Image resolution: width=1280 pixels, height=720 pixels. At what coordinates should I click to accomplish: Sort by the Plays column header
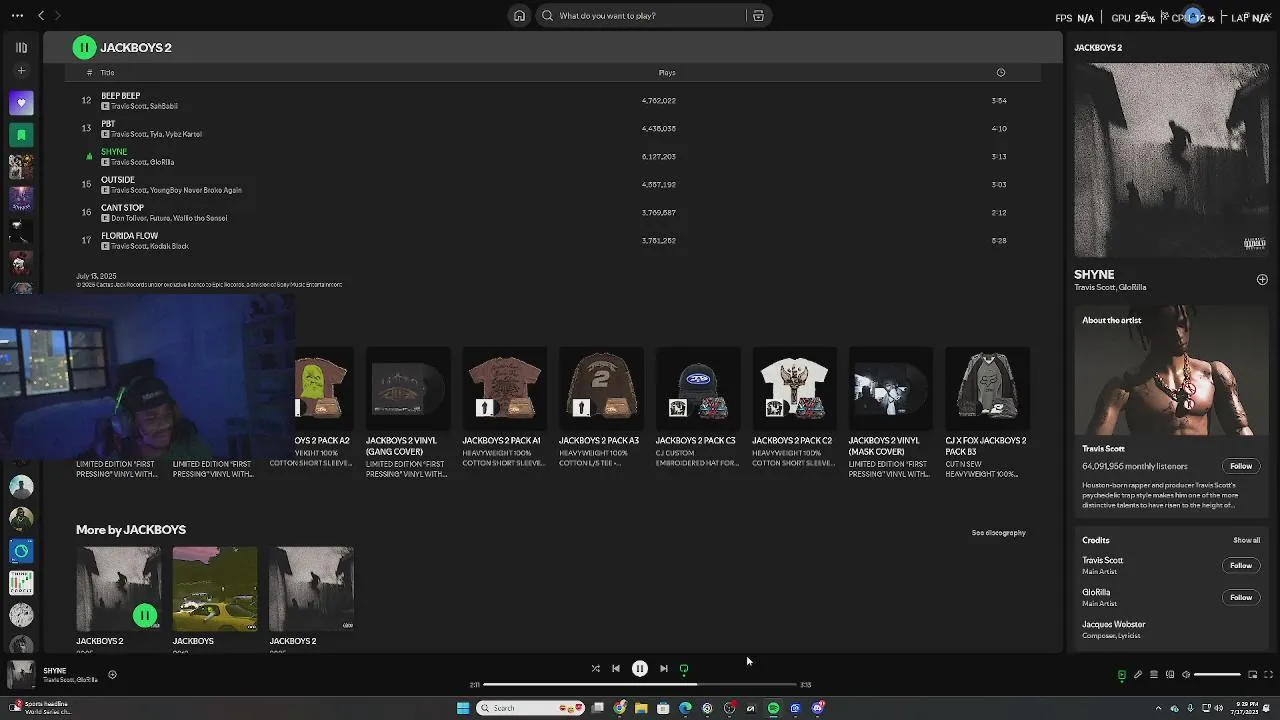coord(667,72)
